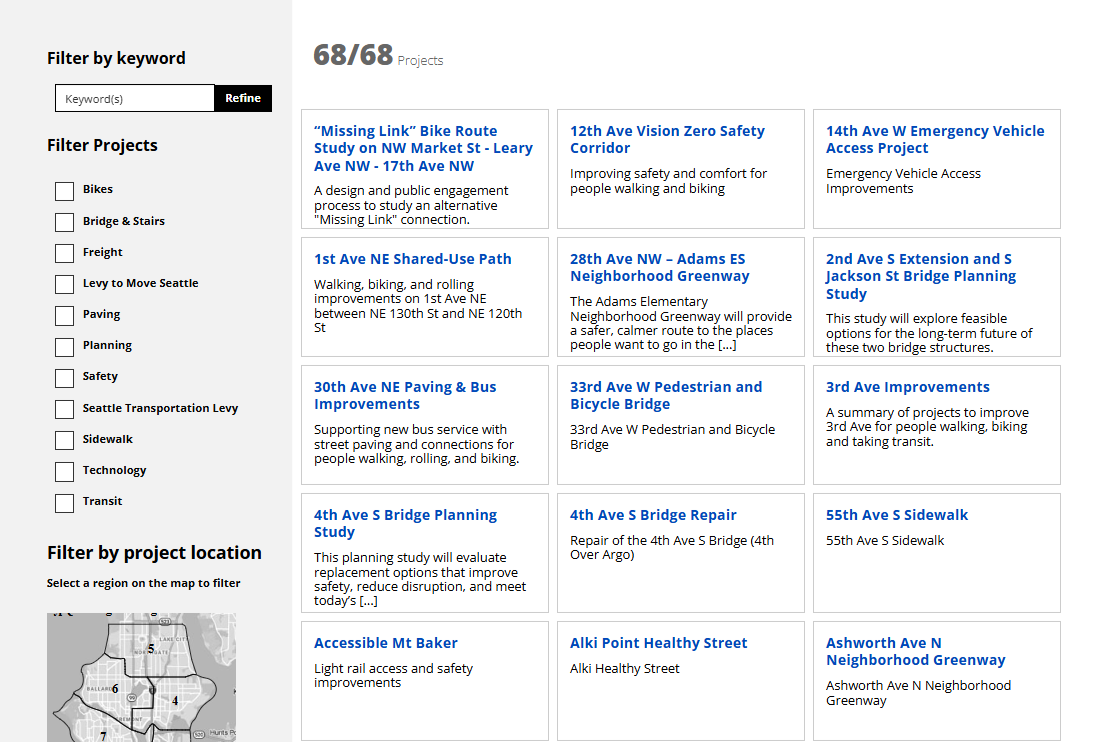
Task: Click 'Emergency Vehicle Access Improvements' text
Action: click(903, 181)
